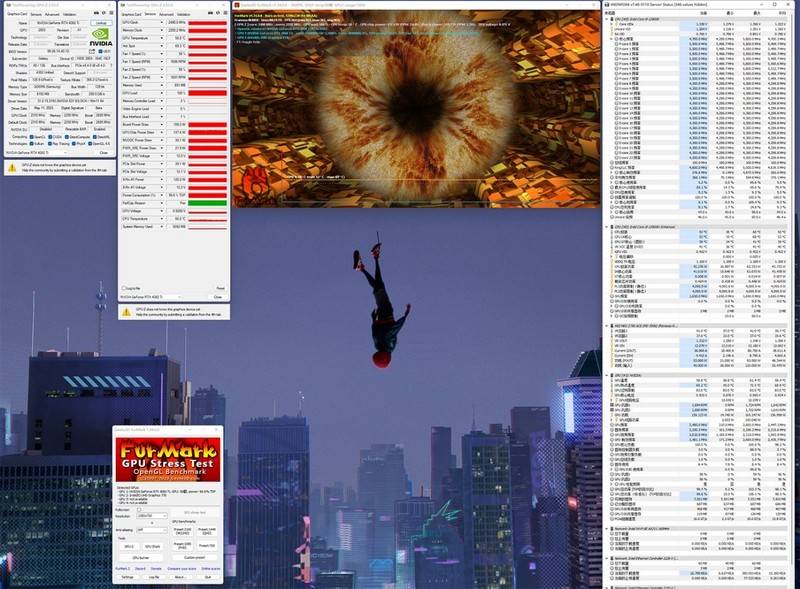This screenshot has width=800, height=589.
Task: Open the GPU-Z tool in FurMark
Action: [x=128, y=546]
